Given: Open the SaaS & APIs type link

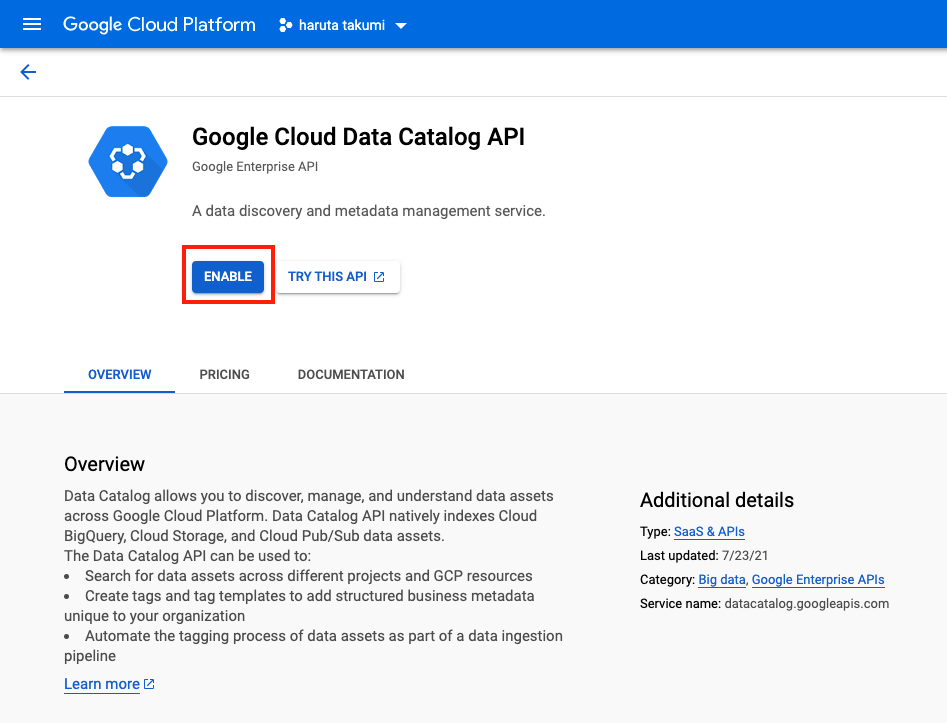Looking at the screenshot, I should click(709, 531).
